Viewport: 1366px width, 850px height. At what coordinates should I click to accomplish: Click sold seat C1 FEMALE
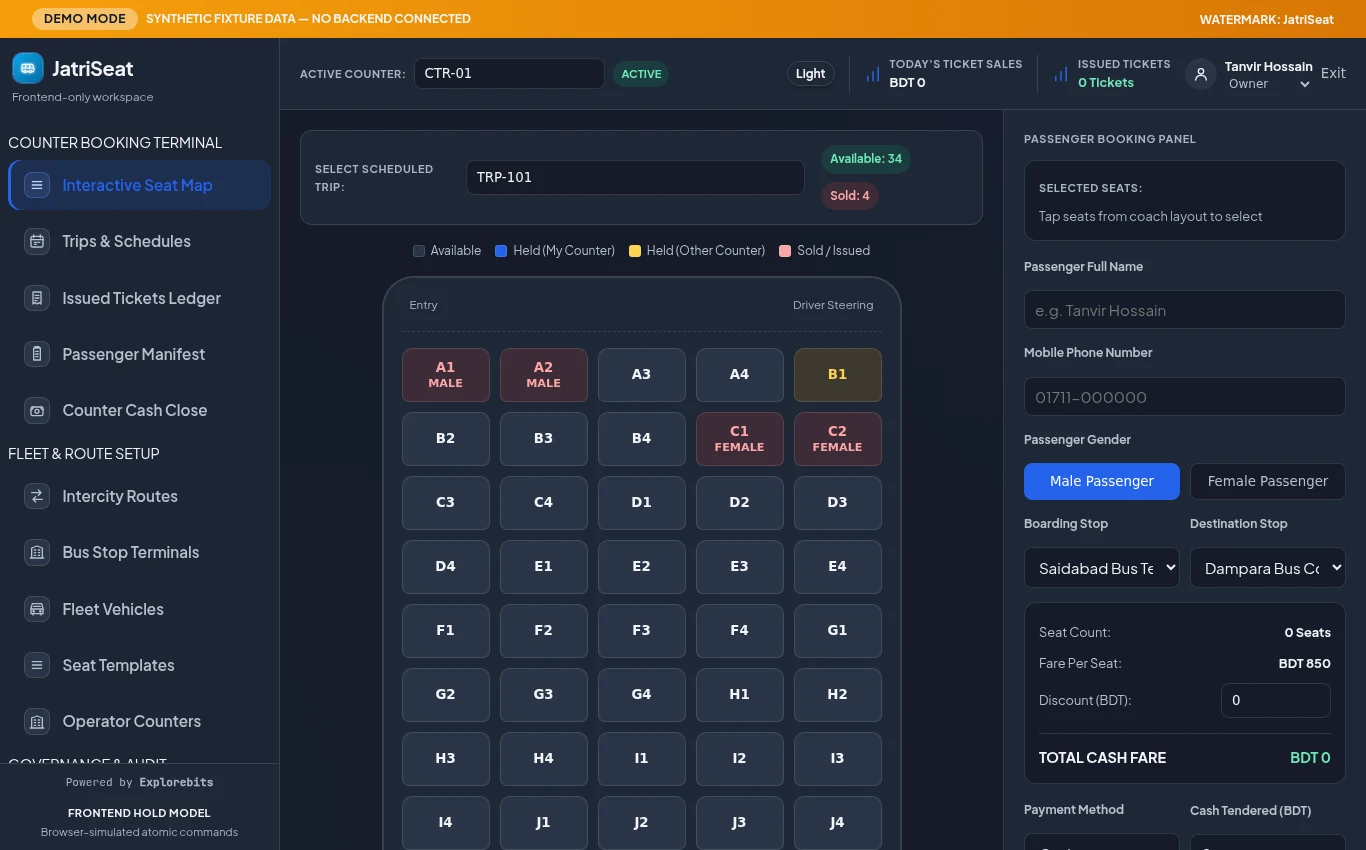tap(739, 439)
